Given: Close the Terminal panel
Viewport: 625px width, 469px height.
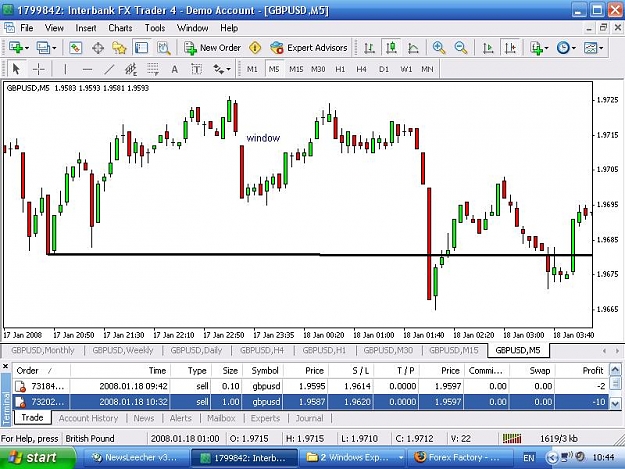Looking at the screenshot, I should tap(6, 366).
